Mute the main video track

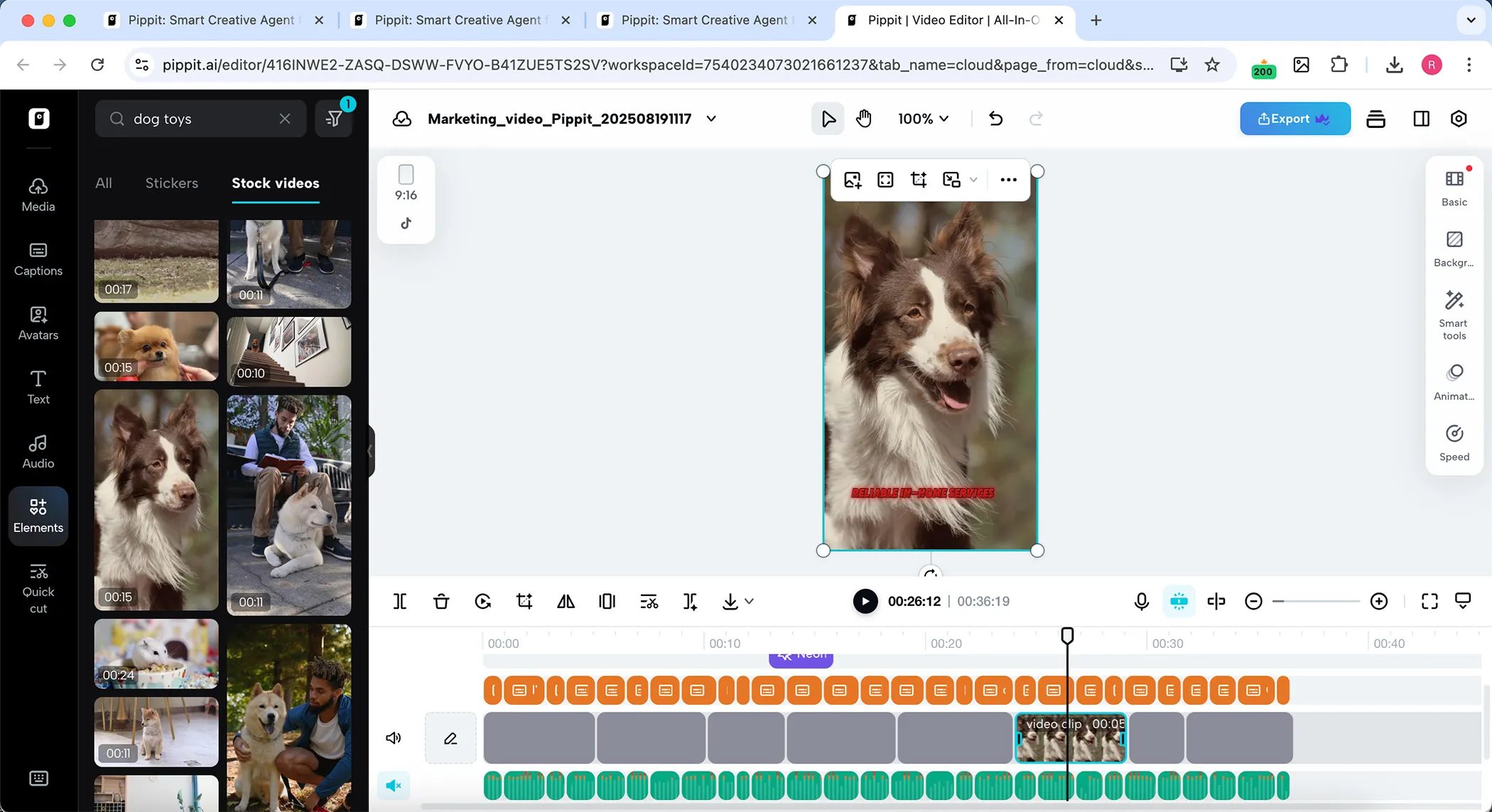(x=394, y=737)
